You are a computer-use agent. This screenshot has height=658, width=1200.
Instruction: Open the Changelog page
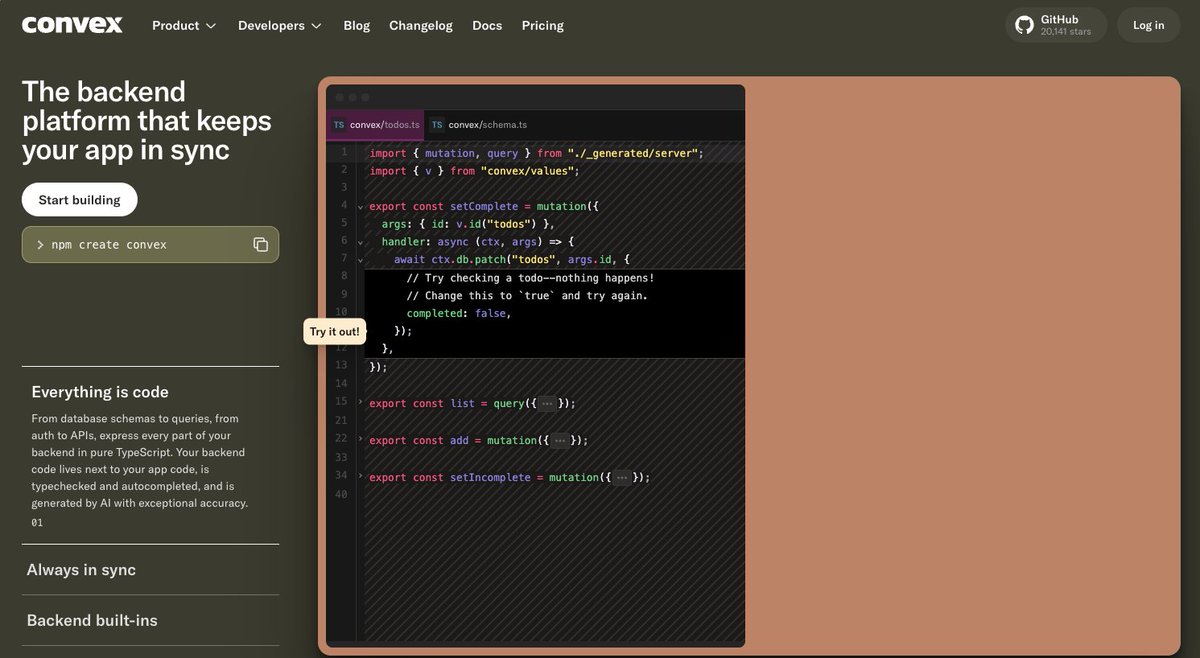pyautogui.click(x=420, y=25)
